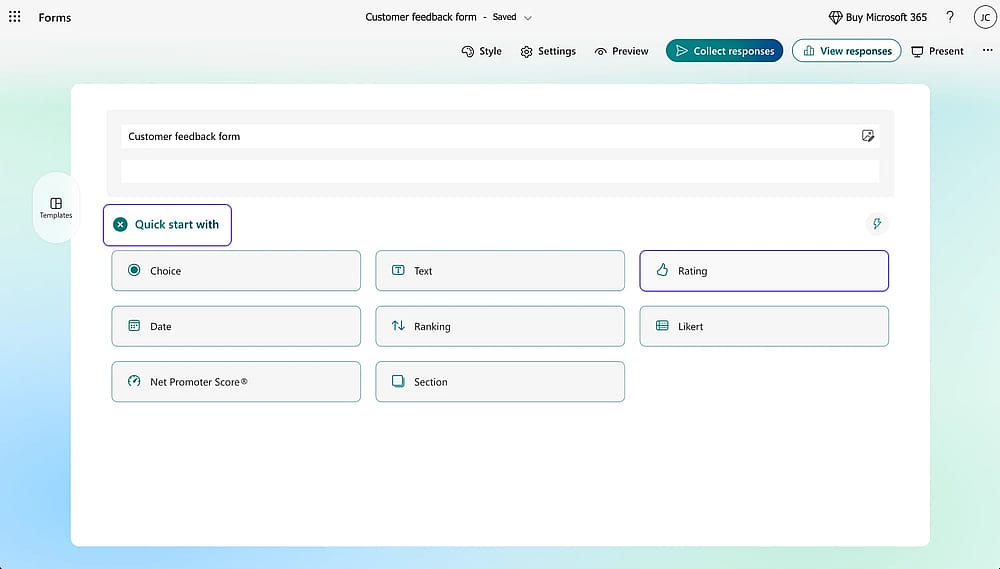1000x569 pixels.
Task: Open the app launcher grid icon
Action: point(15,17)
